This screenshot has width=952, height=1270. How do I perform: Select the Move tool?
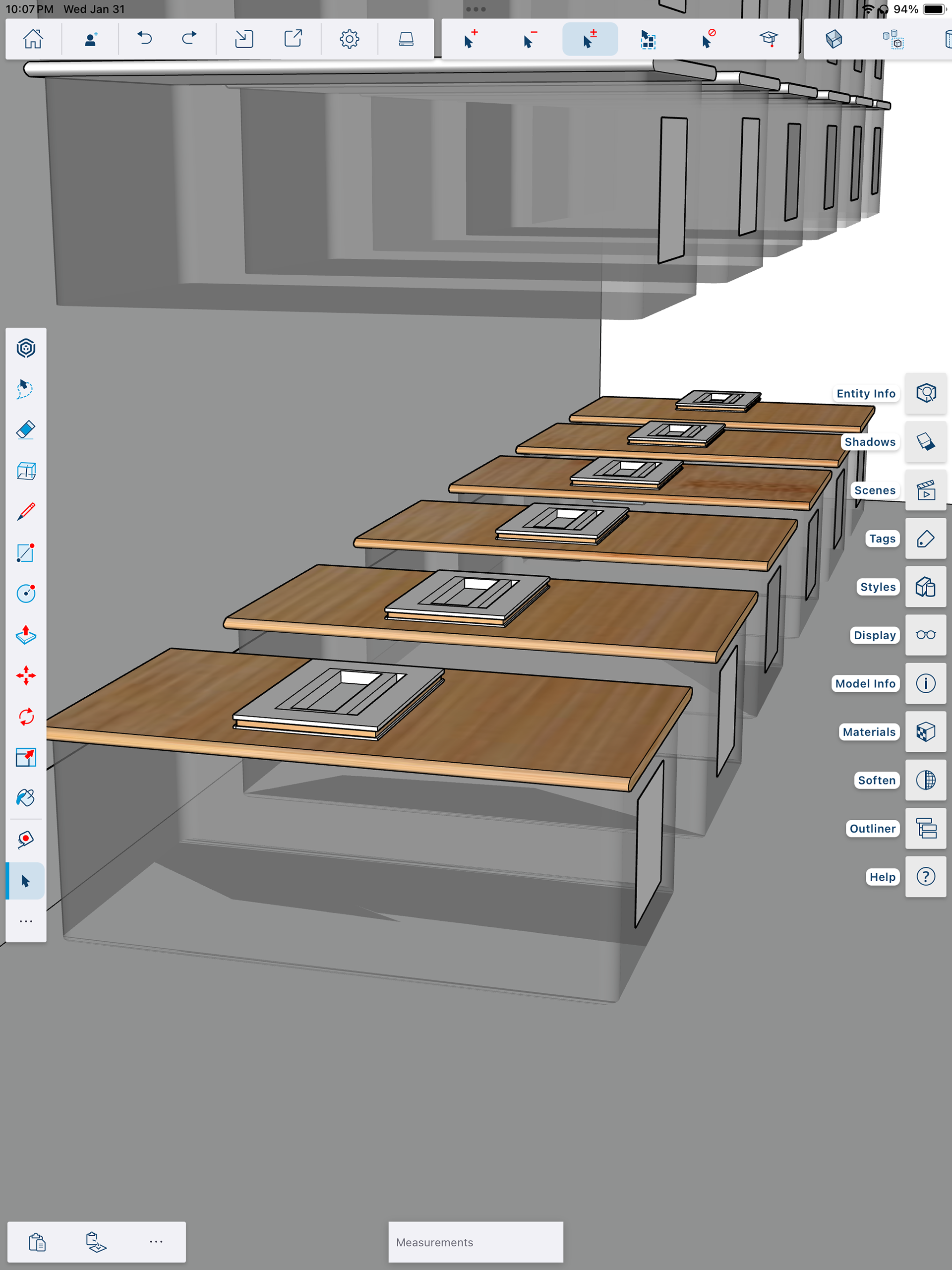pos(26,676)
